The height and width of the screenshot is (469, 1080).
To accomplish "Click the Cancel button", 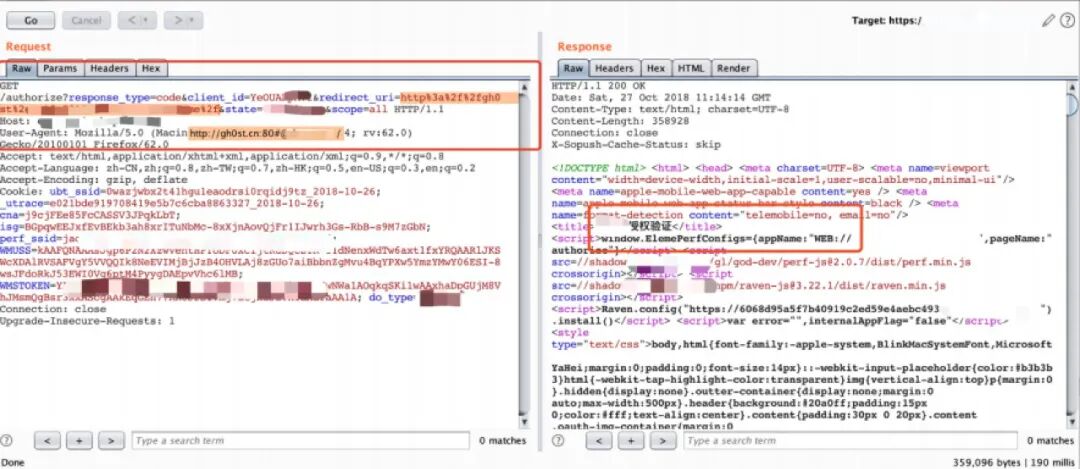I will [x=86, y=21].
